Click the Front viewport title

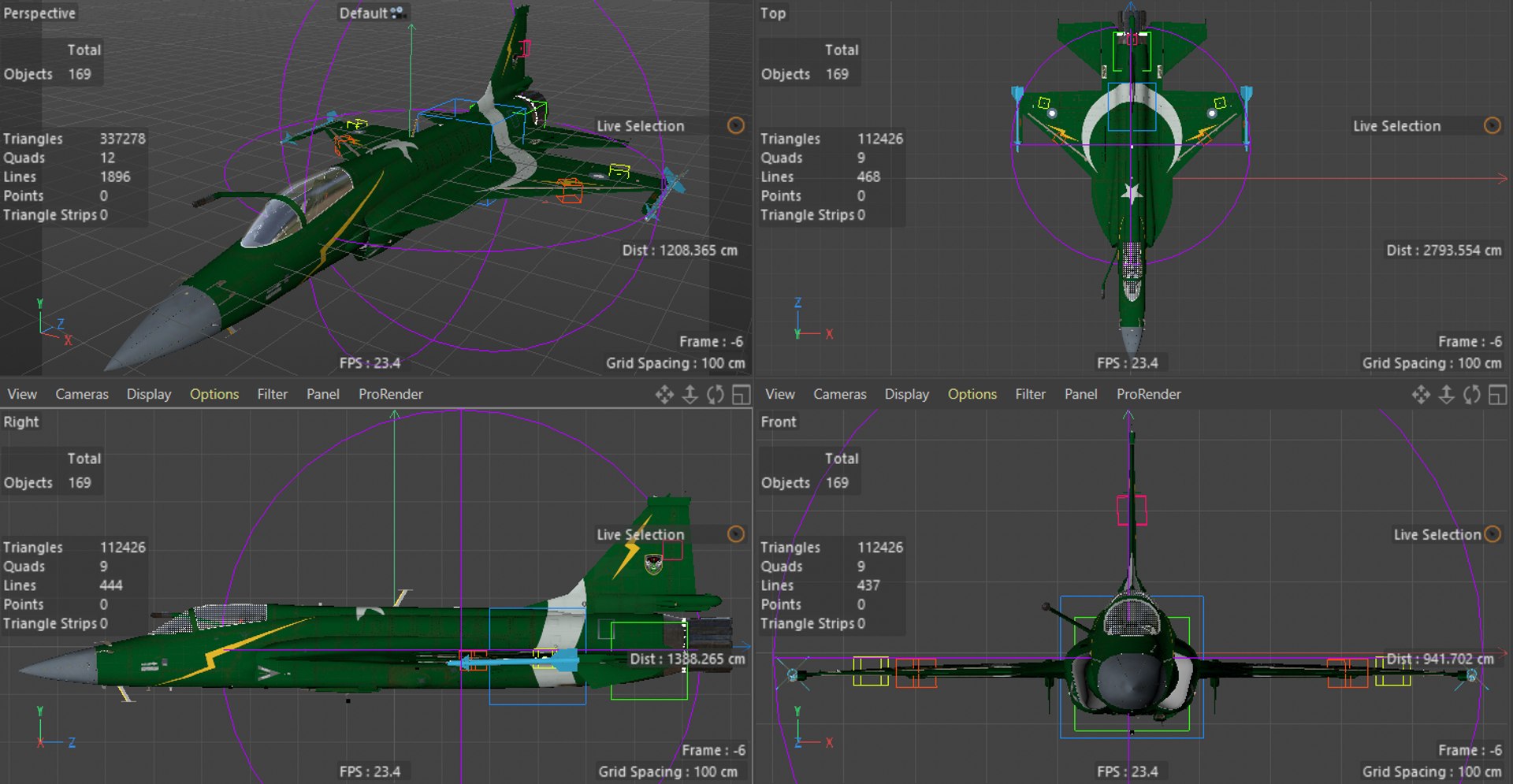click(779, 422)
